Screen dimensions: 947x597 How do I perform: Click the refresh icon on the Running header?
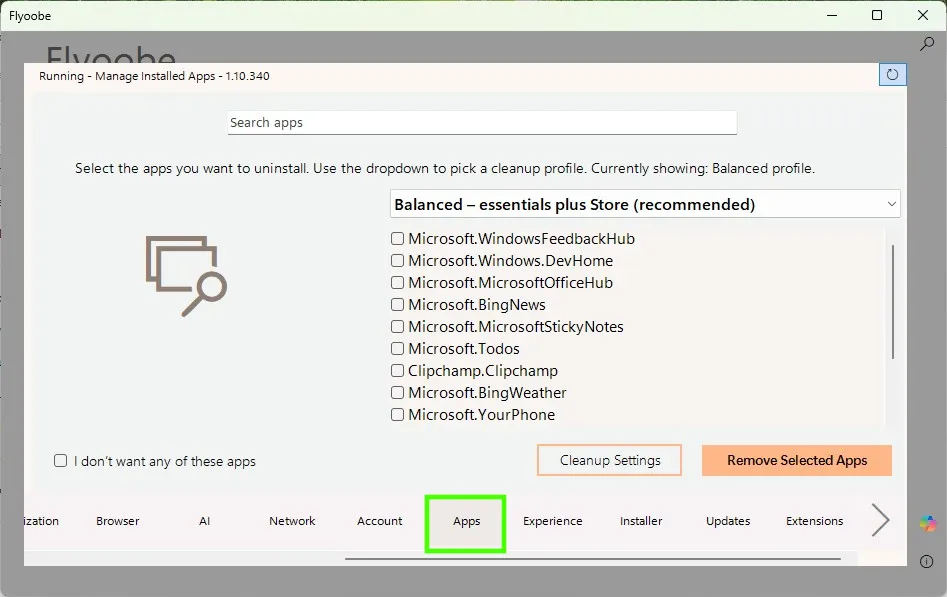point(891,74)
